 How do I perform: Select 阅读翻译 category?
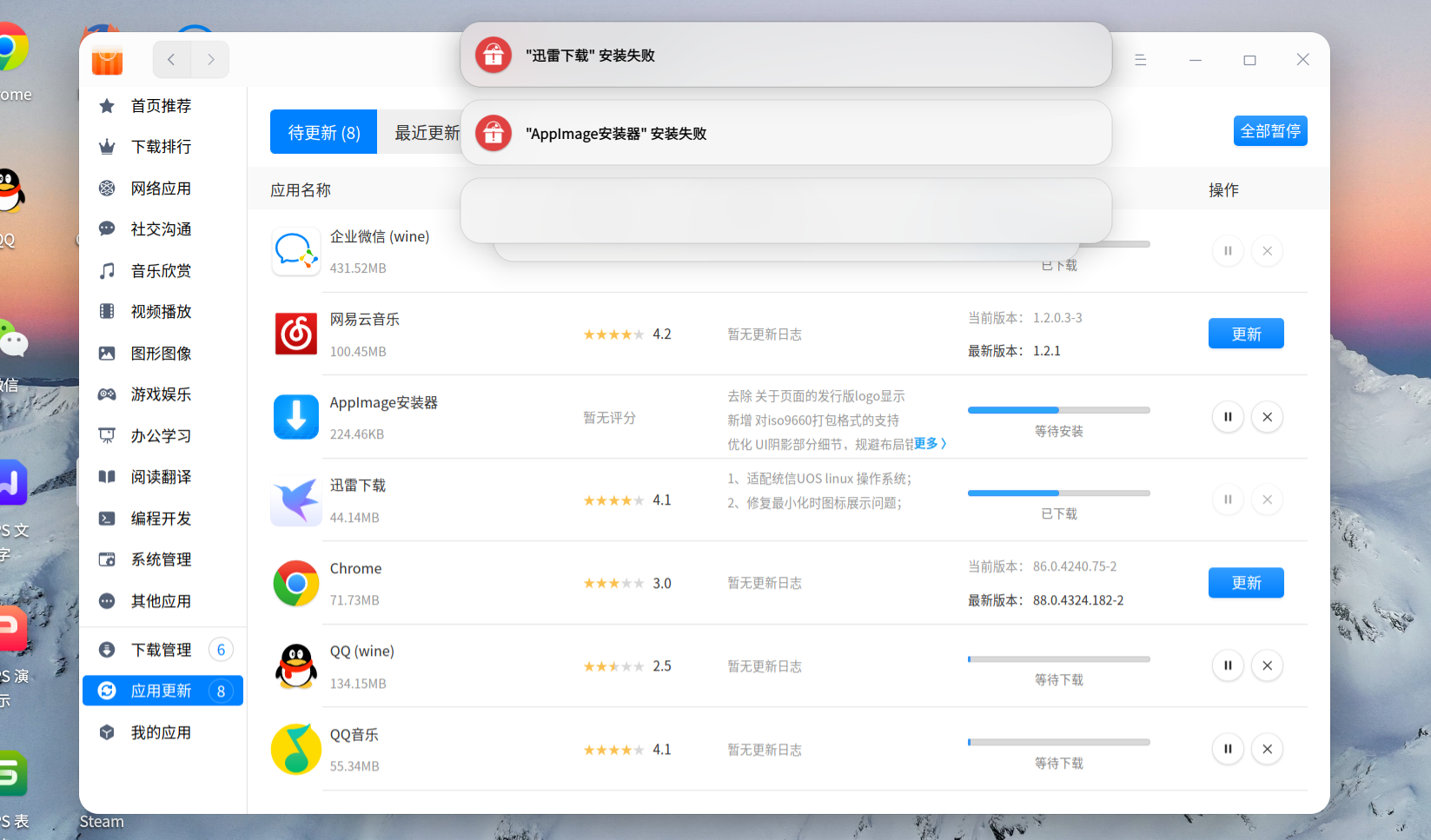click(162, 477)
